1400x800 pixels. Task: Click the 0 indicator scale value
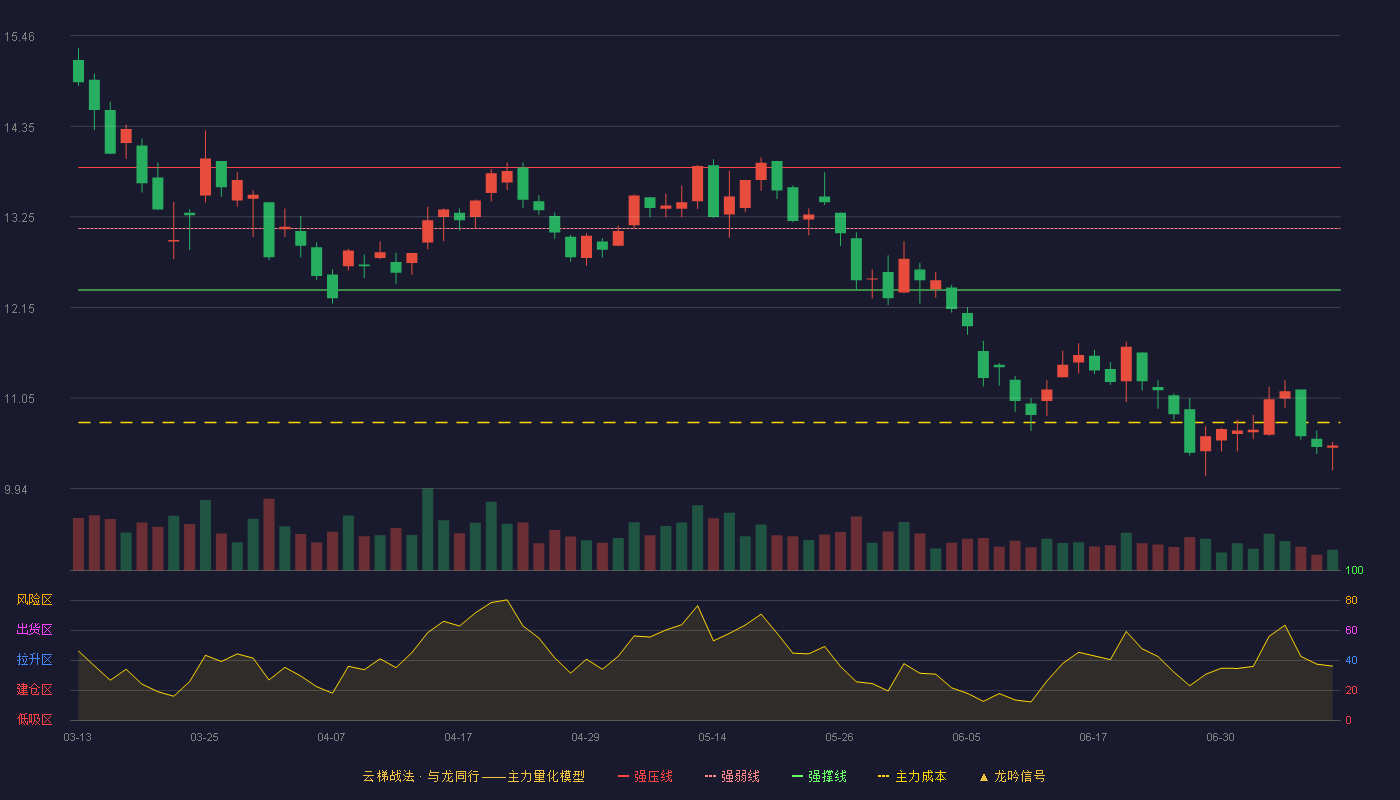pos(1348,720)
